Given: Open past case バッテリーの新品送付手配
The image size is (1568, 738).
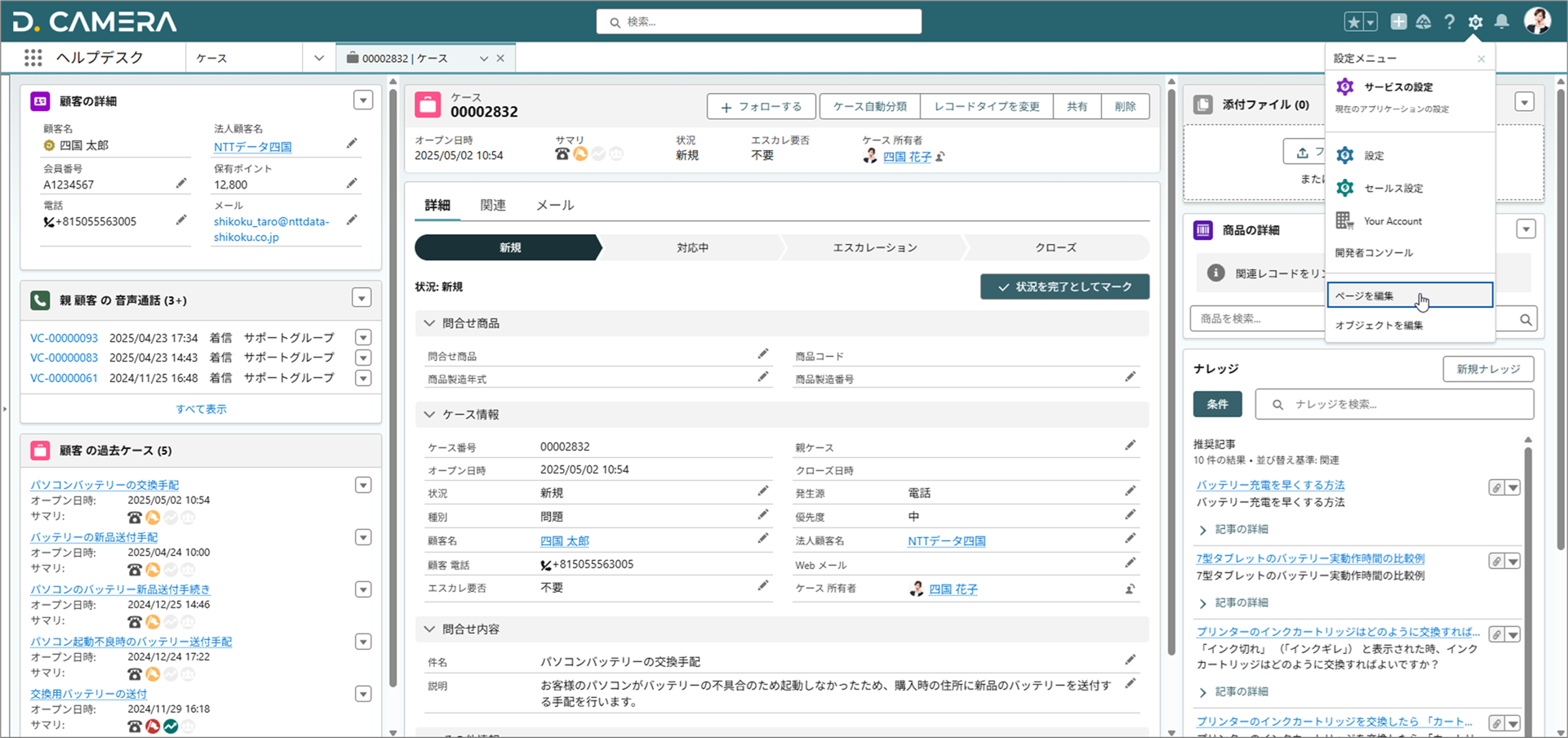Looking at the screenshot, I should (x=94, y=537).
